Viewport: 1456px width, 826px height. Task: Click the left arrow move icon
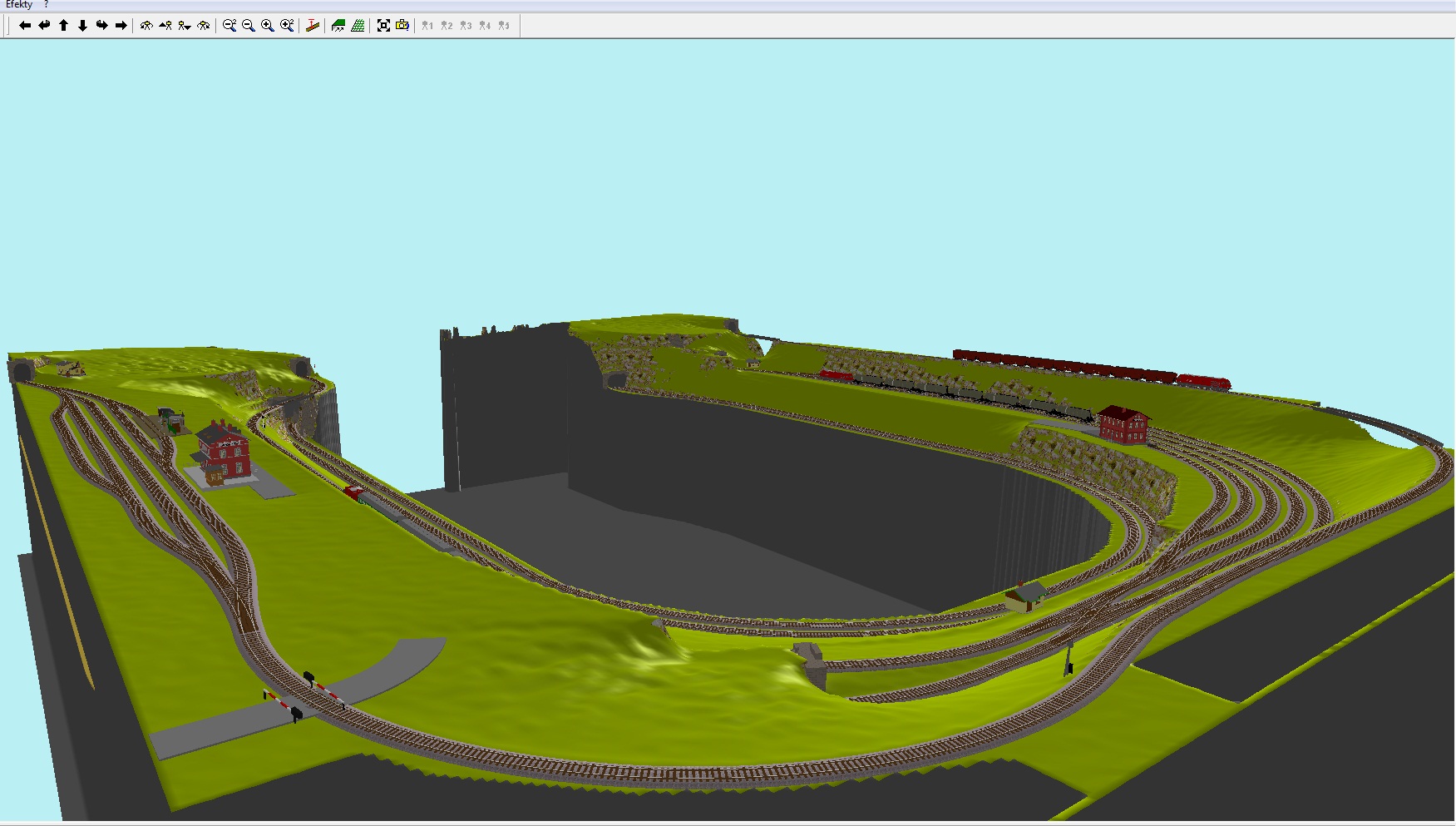pyautogui.click(x=25, y=26)
